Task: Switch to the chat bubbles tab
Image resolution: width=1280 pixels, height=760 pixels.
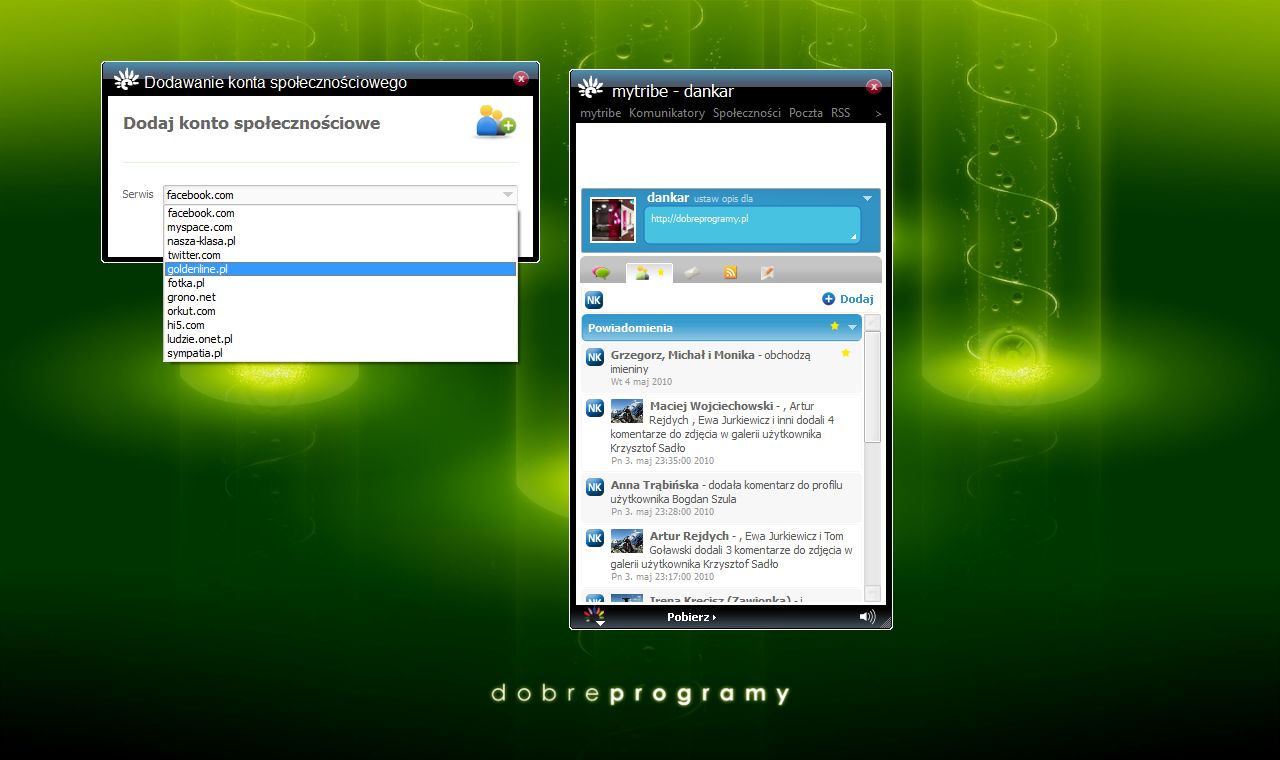Action: [x=602, y=273]
